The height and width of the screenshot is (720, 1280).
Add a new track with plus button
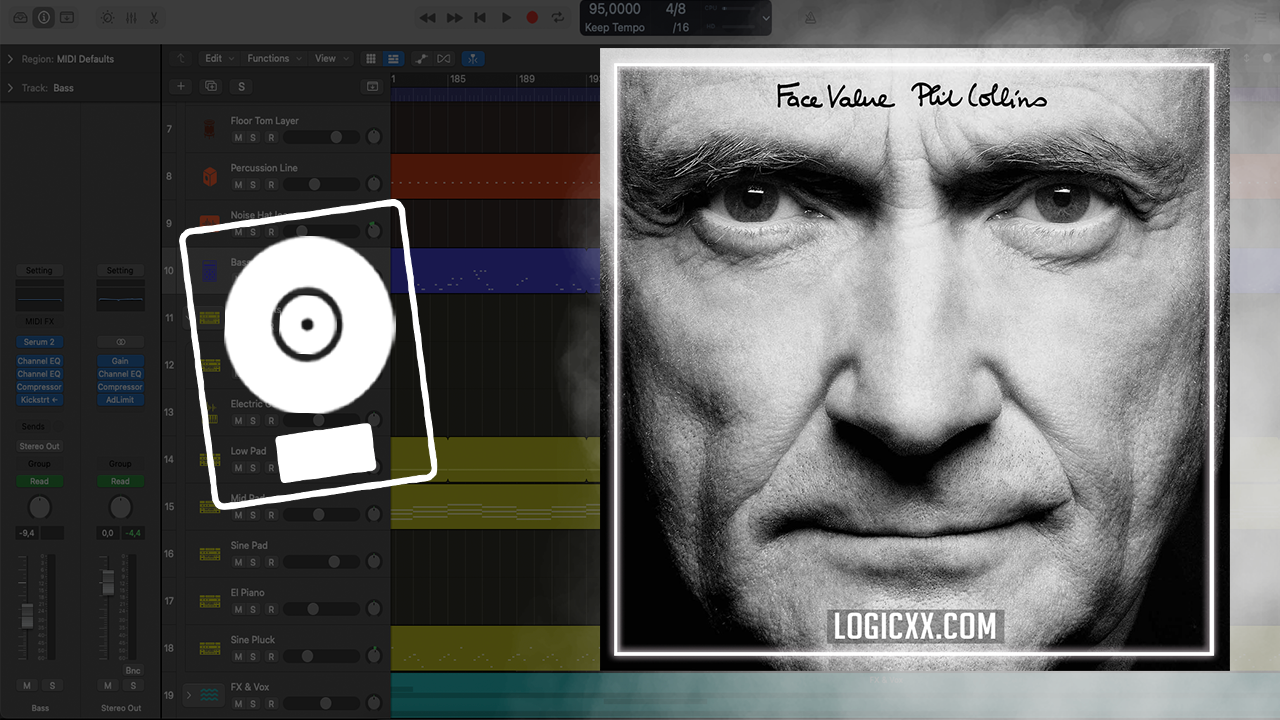pyautogui.click(x=181, y=87)
